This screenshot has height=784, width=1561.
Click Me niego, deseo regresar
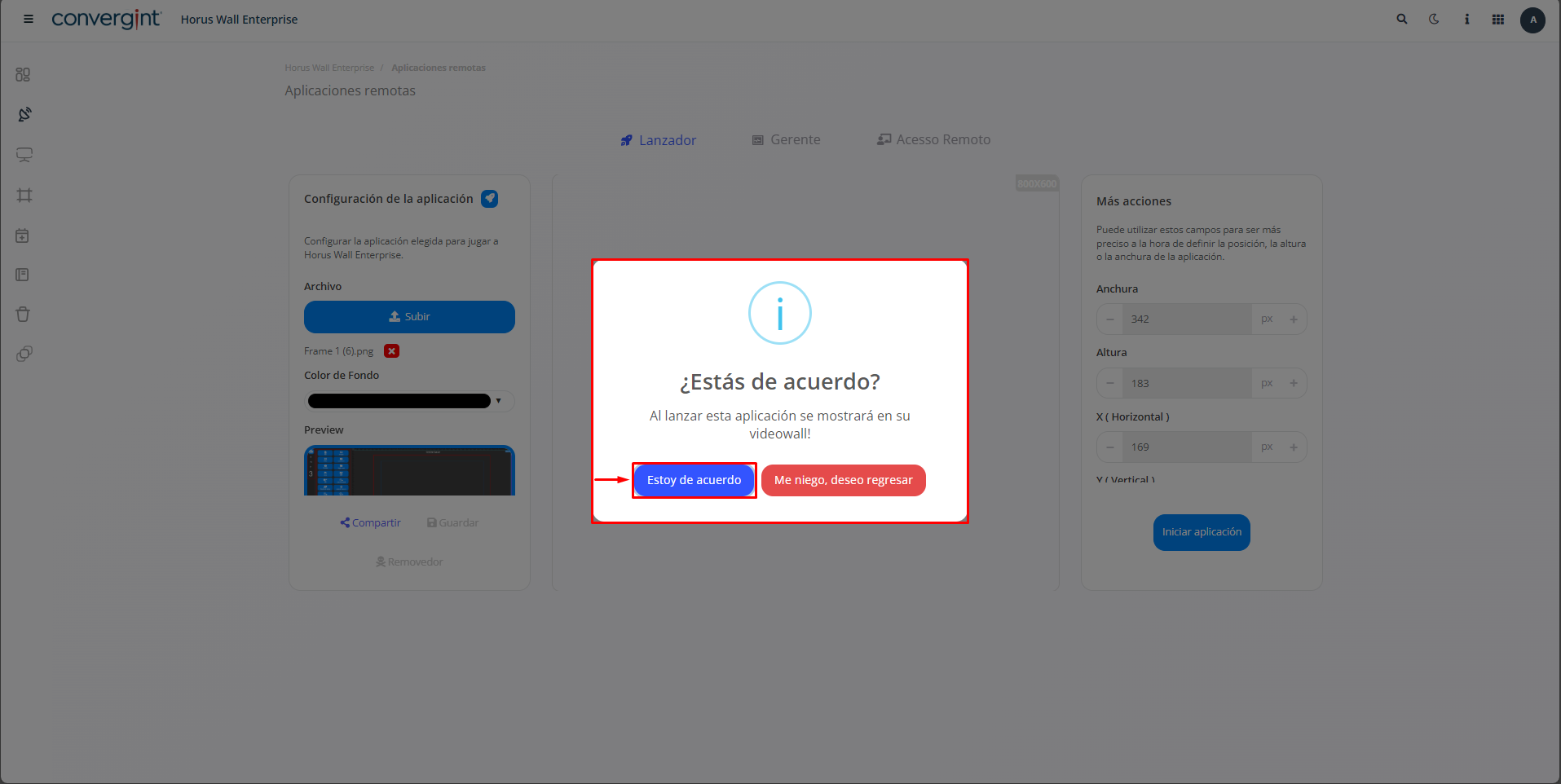point(844,480)
